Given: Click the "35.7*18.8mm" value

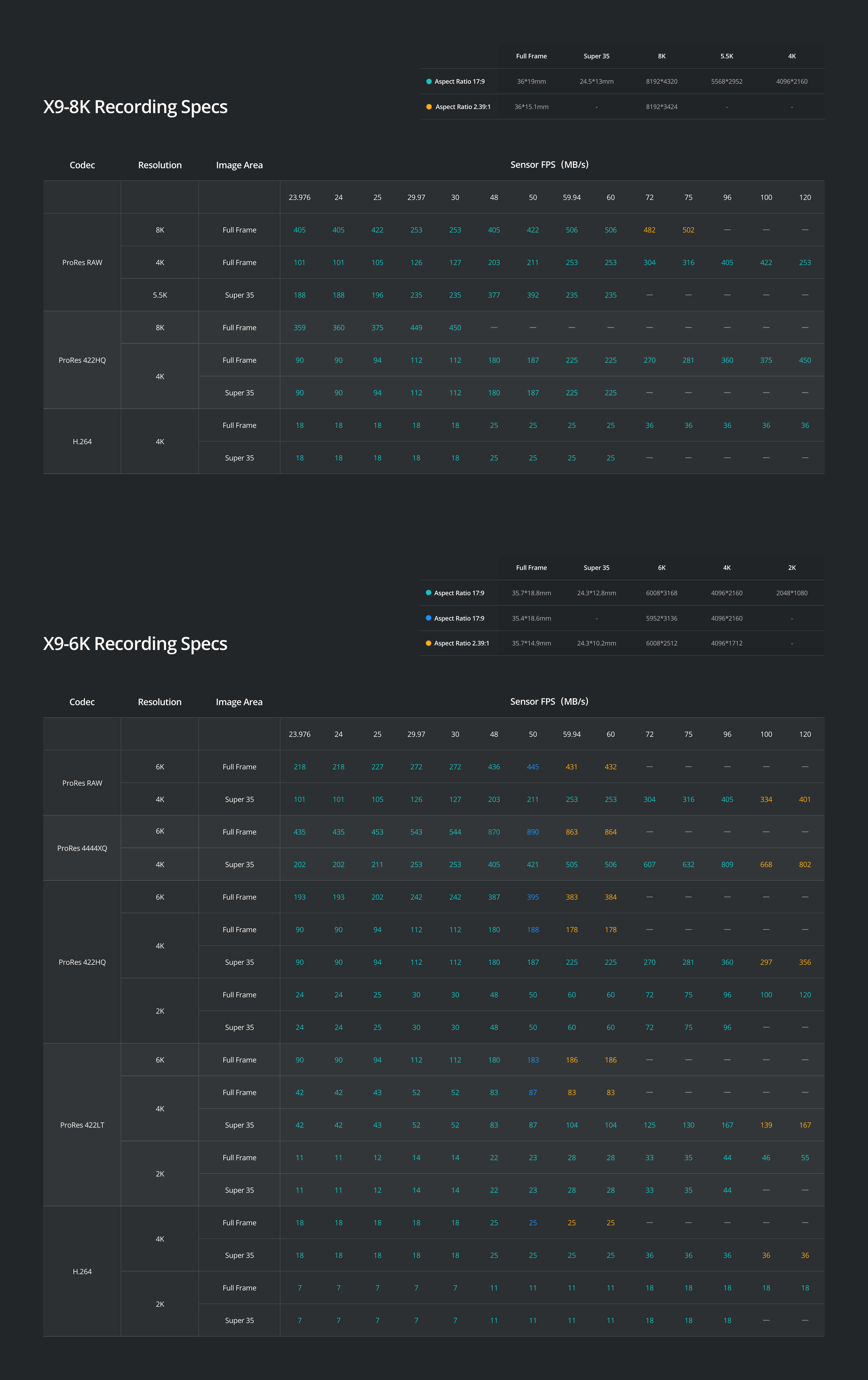Looking at the screenshot, I should click(x=531, y=593).
